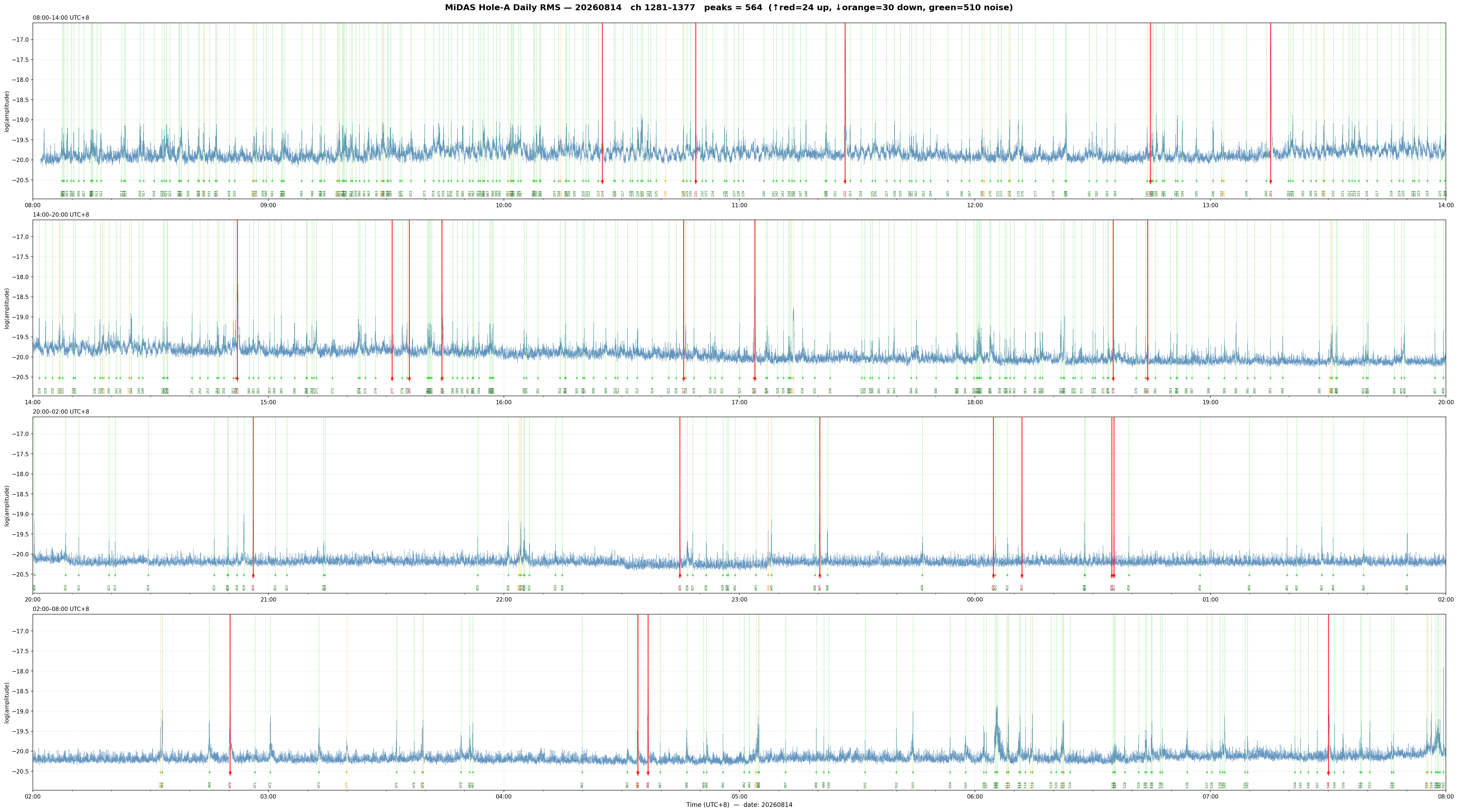Image resolution: width=1458 pixels, height=812 pixels.
Task: Click the −18.5 y-tick of the 14:00–20:00 panel
Action: pos(20,297)
